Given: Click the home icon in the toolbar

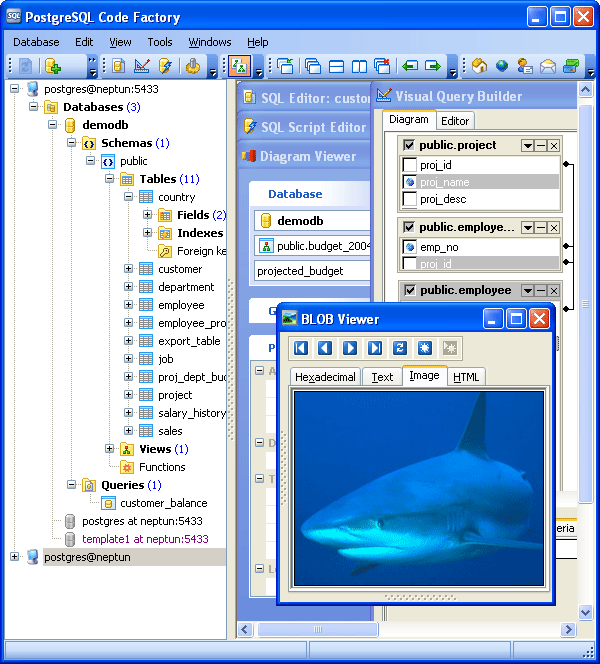Looking at the screenshot, I should [x=479, y=66].
